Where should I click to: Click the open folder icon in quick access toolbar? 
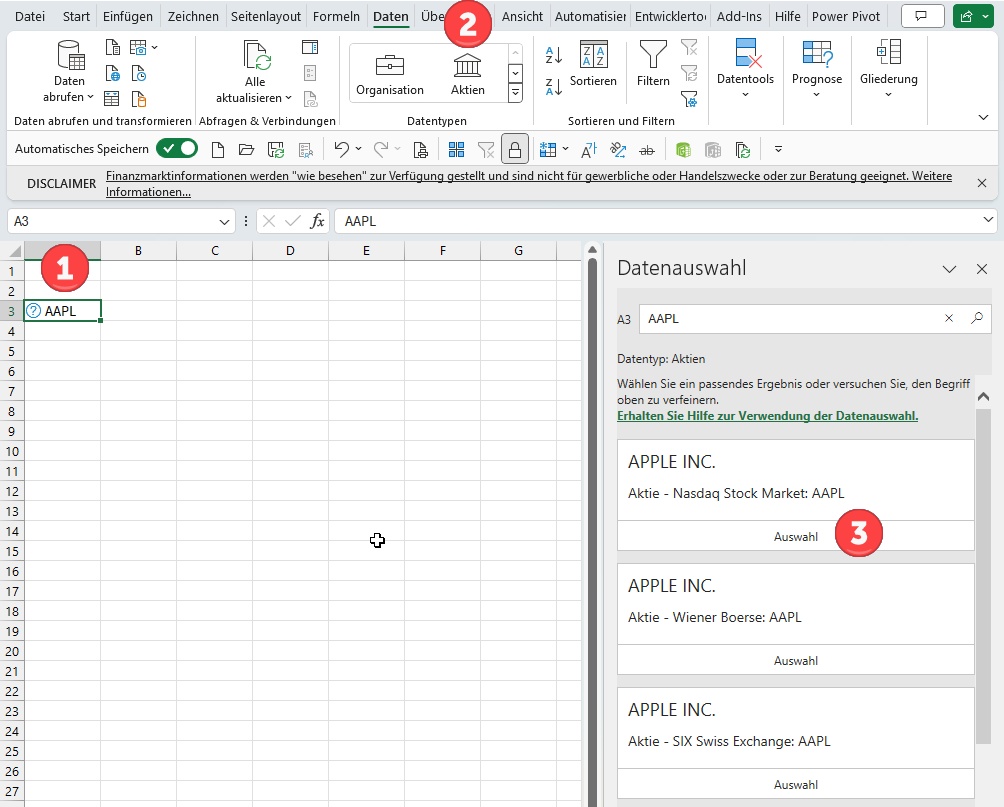(x=247, y=150)
